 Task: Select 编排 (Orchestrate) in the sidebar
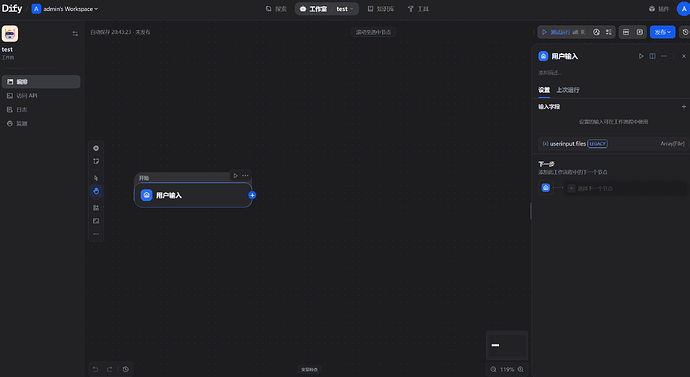coord(41,82)
